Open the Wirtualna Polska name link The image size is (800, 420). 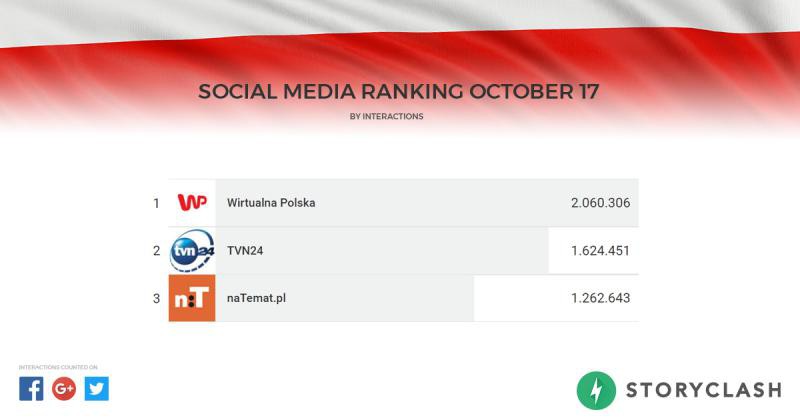coord(271,203)
